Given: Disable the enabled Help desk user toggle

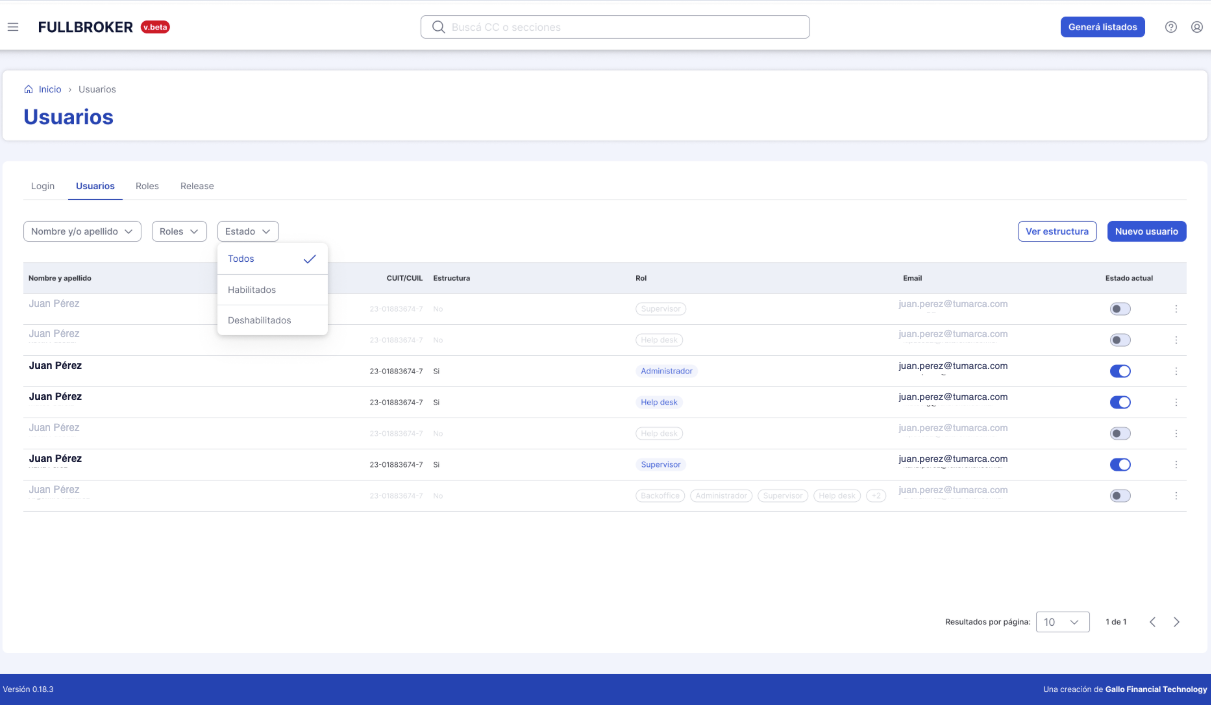Looking at the screenshot, I should [1120, 402].
